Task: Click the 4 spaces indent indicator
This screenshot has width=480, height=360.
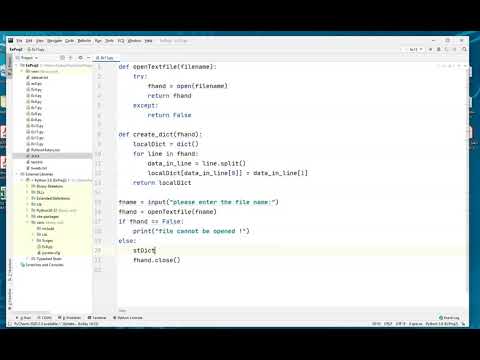Action: (415, 324)
